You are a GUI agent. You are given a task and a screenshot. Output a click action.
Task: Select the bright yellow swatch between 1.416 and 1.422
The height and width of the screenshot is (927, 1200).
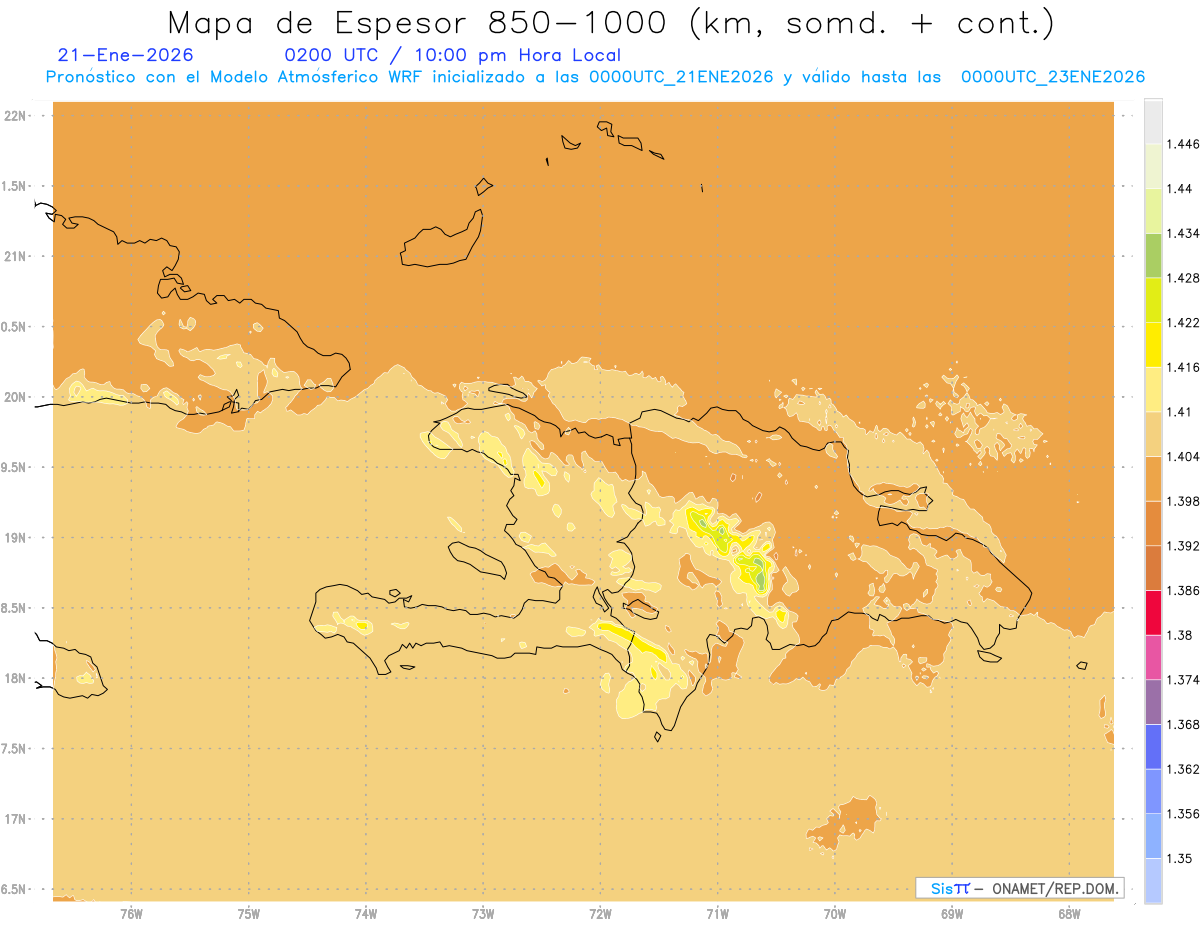1153,345
